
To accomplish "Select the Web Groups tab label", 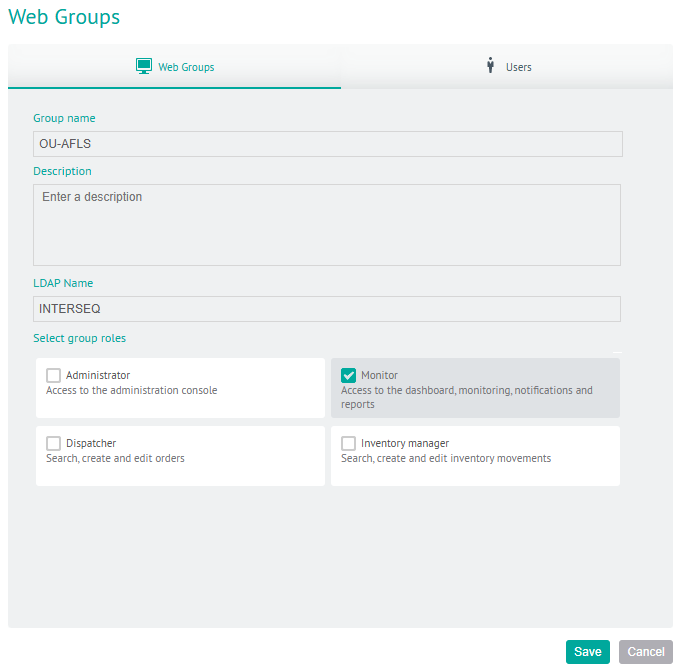I will pyautogui.click(x=186, y=67).
